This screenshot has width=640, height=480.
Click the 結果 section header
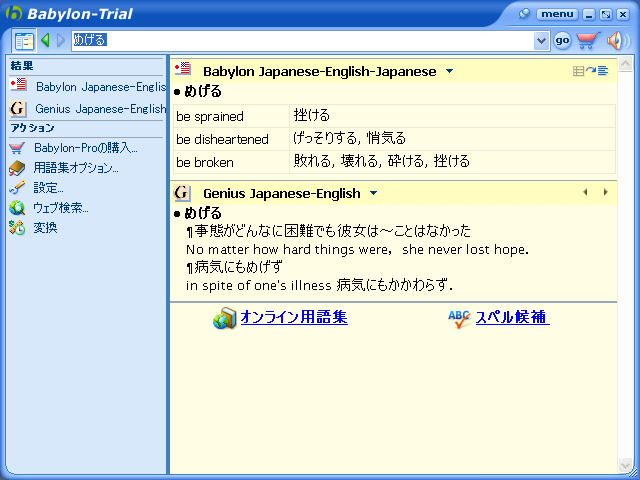(x=22, y=65)
